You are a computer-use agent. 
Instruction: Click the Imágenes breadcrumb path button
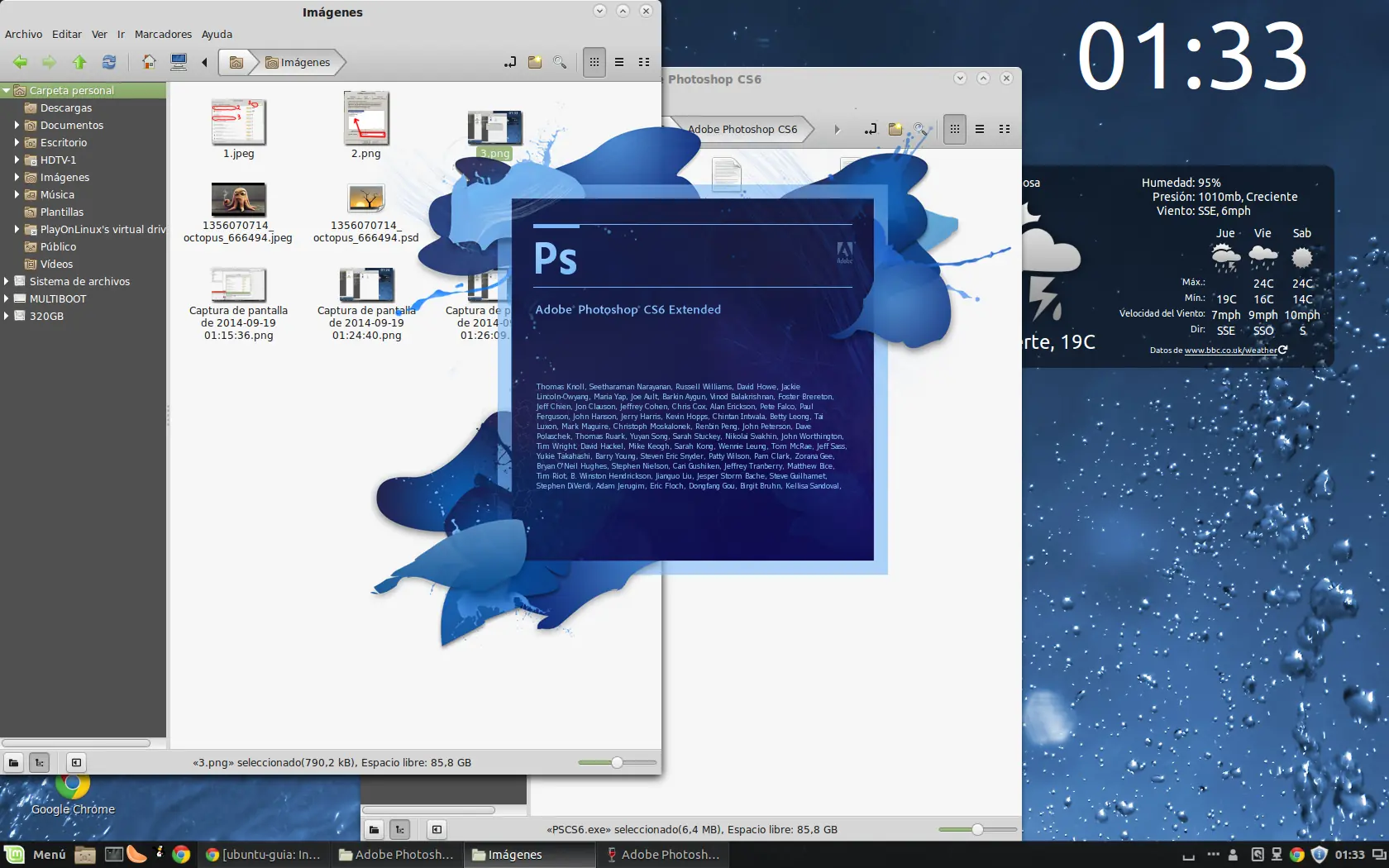298,62
